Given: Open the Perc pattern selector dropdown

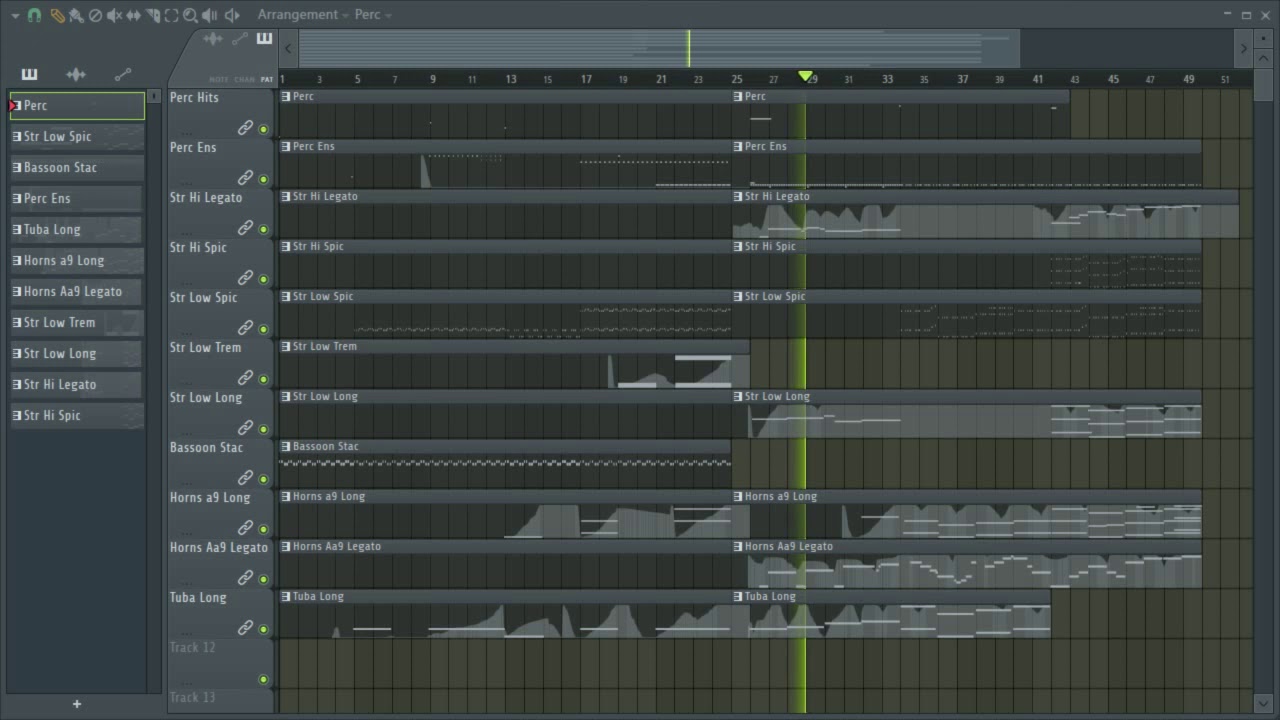Looking at the screenshot, I should pyautogui.click(x=373, y=15).
